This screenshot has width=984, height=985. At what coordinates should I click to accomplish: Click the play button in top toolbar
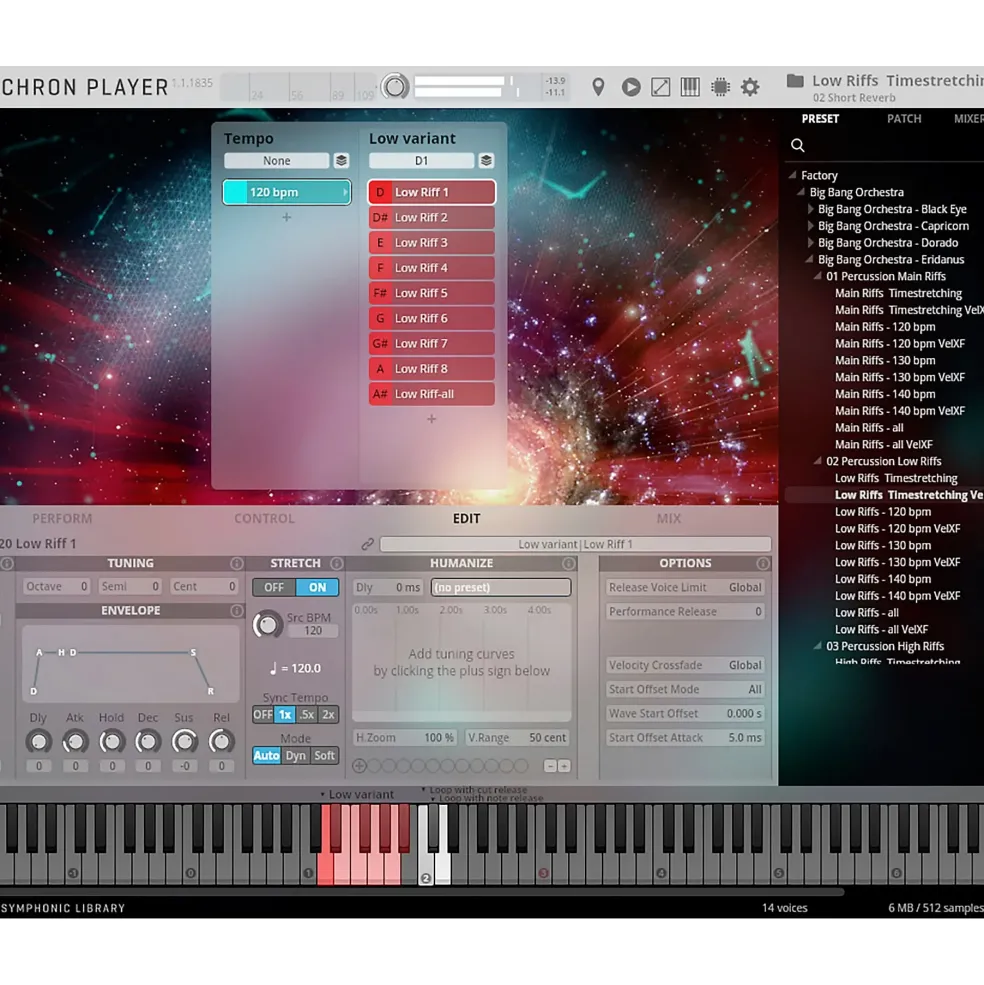[x=631, y=87]
